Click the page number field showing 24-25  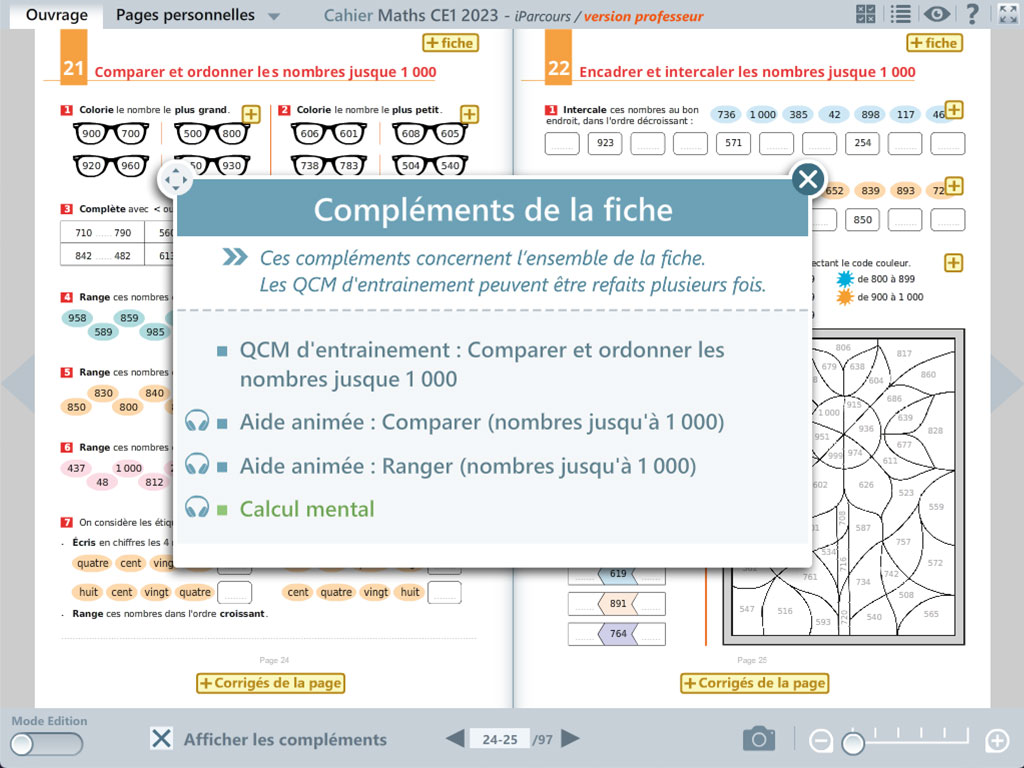click(499, 740)
